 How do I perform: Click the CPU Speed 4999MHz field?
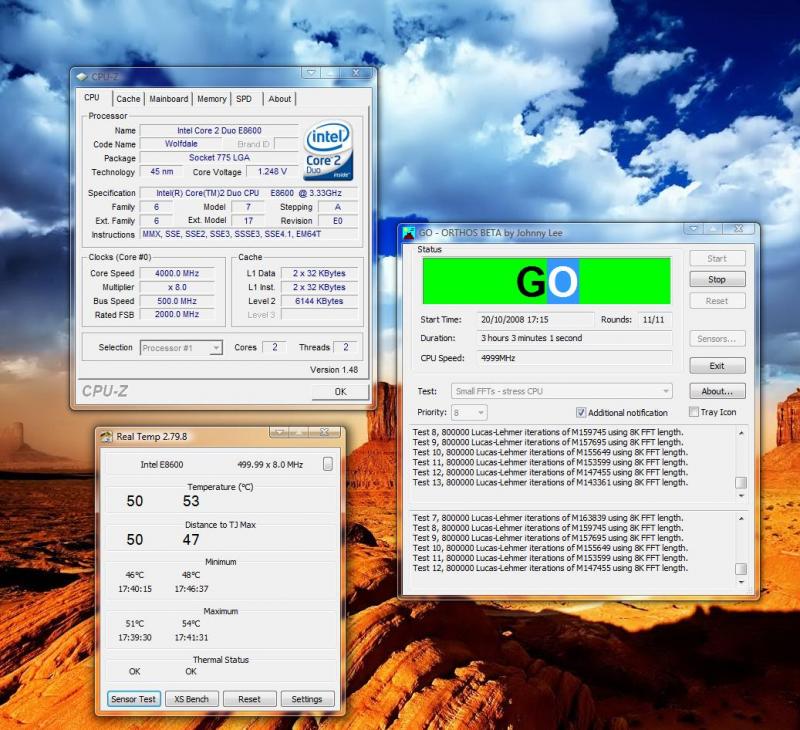[x=574, y=358]
